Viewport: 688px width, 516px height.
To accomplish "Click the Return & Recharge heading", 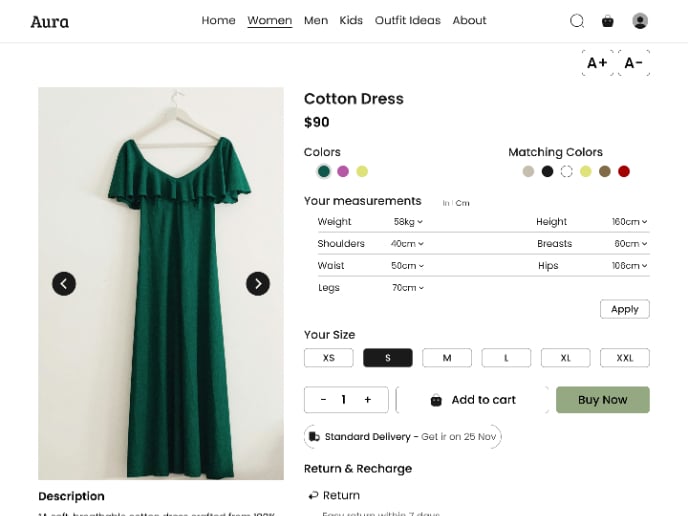I will [358, 469].
